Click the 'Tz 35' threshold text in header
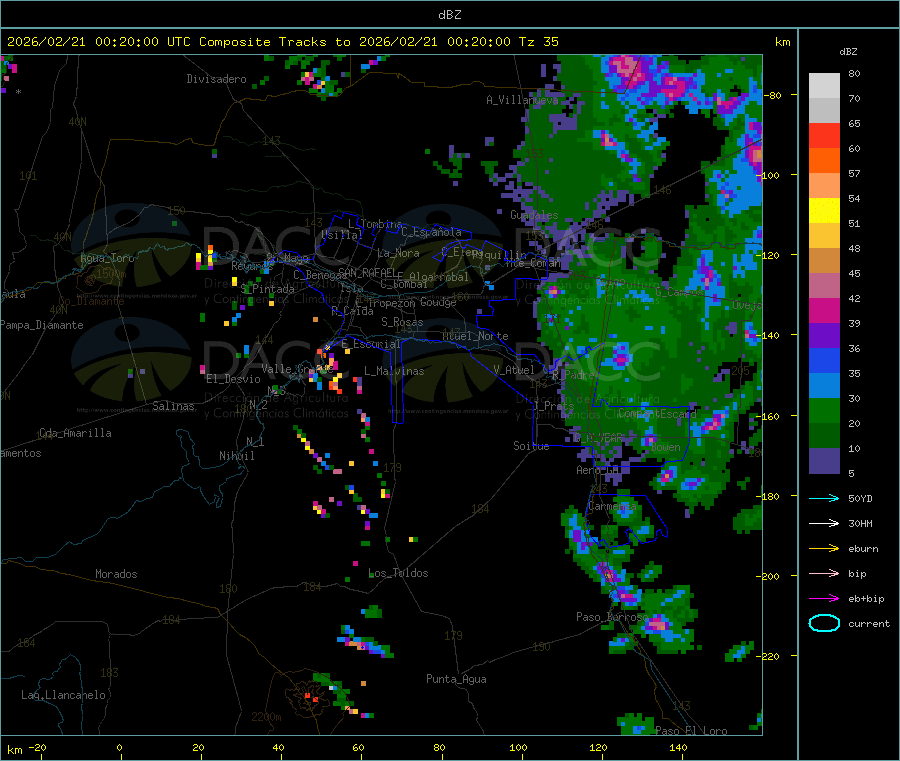The image size is (900, 761). coord(538,42)
